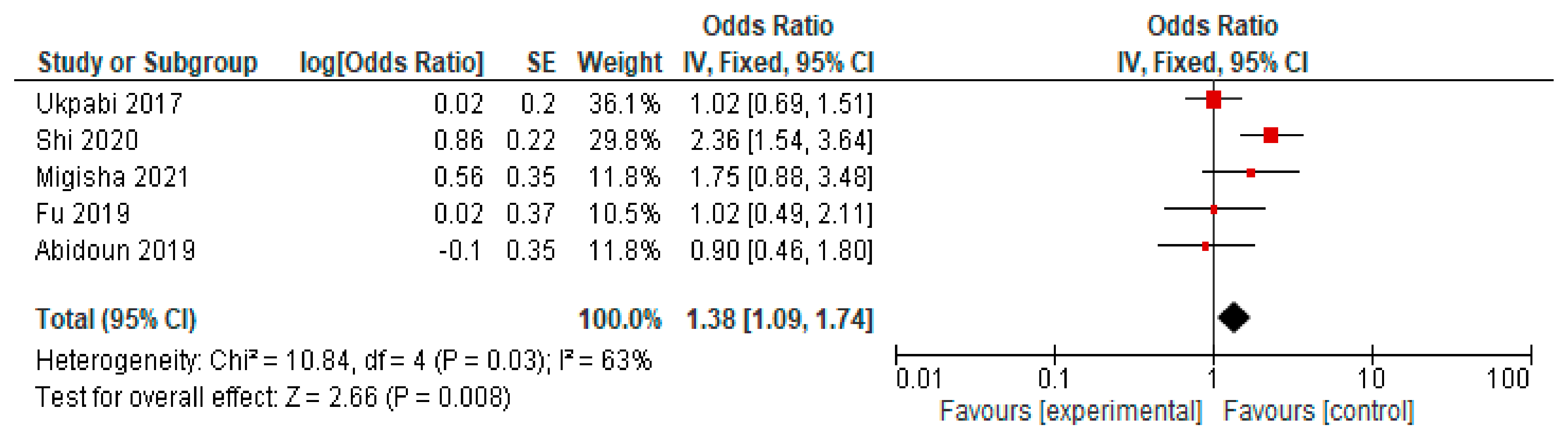Click the red marker for Fu 2019
The image size is (1568, 440).
tap(1214, 209)
